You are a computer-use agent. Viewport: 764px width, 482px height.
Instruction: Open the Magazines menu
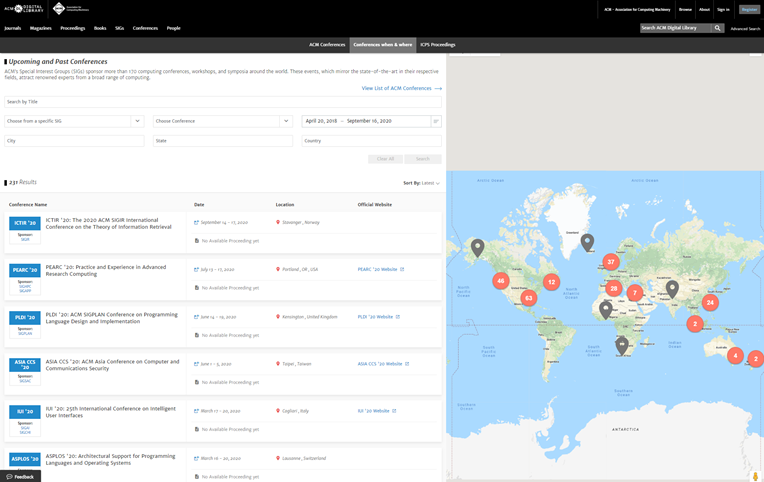point(41,28)
